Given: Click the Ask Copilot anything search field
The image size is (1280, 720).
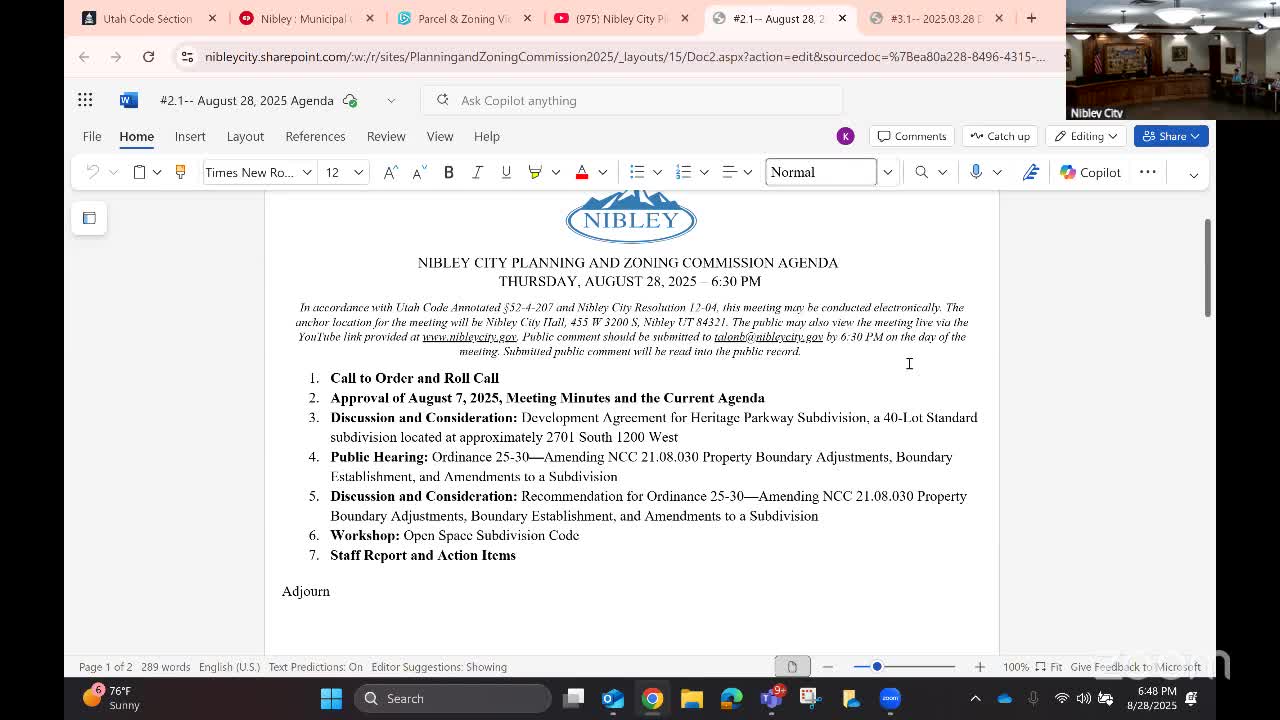Looking at the screenshot, I should tap(632, 100).
